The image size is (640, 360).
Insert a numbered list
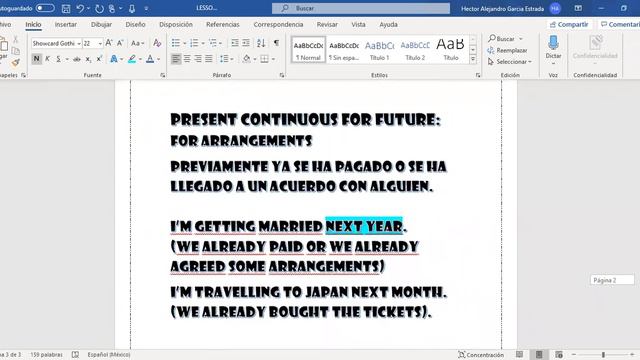[x=194, y=43]
